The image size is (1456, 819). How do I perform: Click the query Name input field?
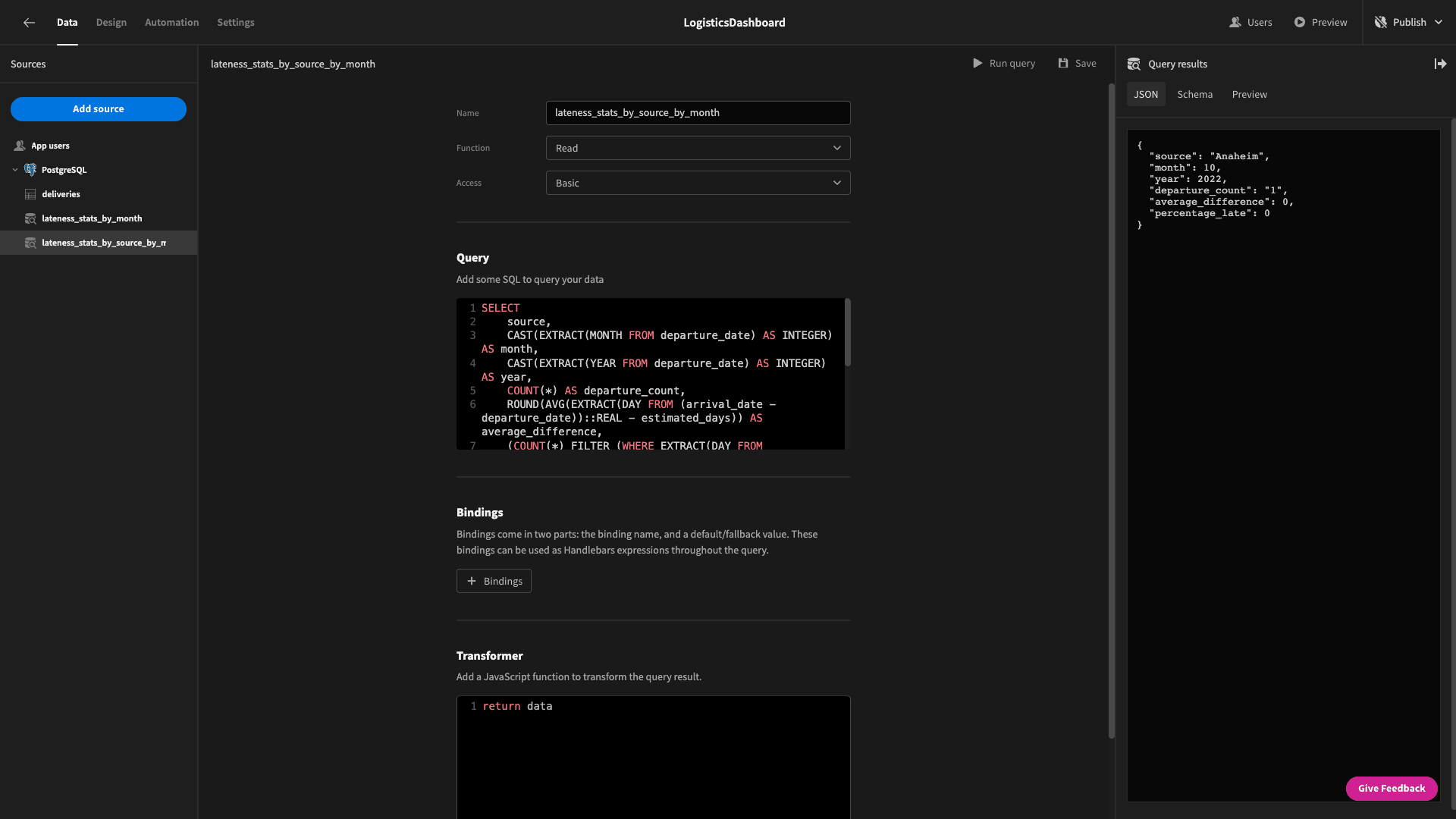[x=698, y=113]
